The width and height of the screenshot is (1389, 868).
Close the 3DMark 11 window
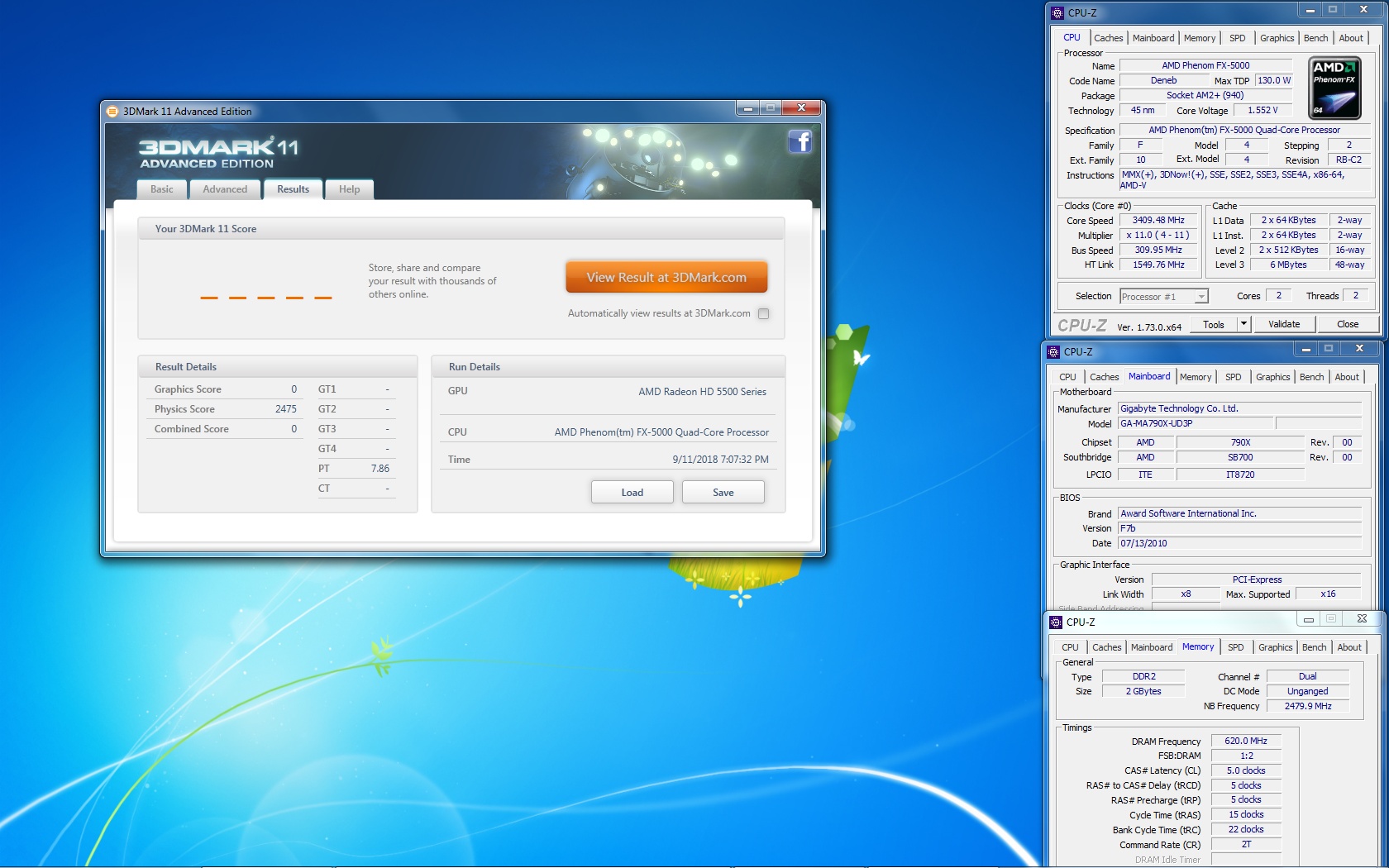point(801,108)
